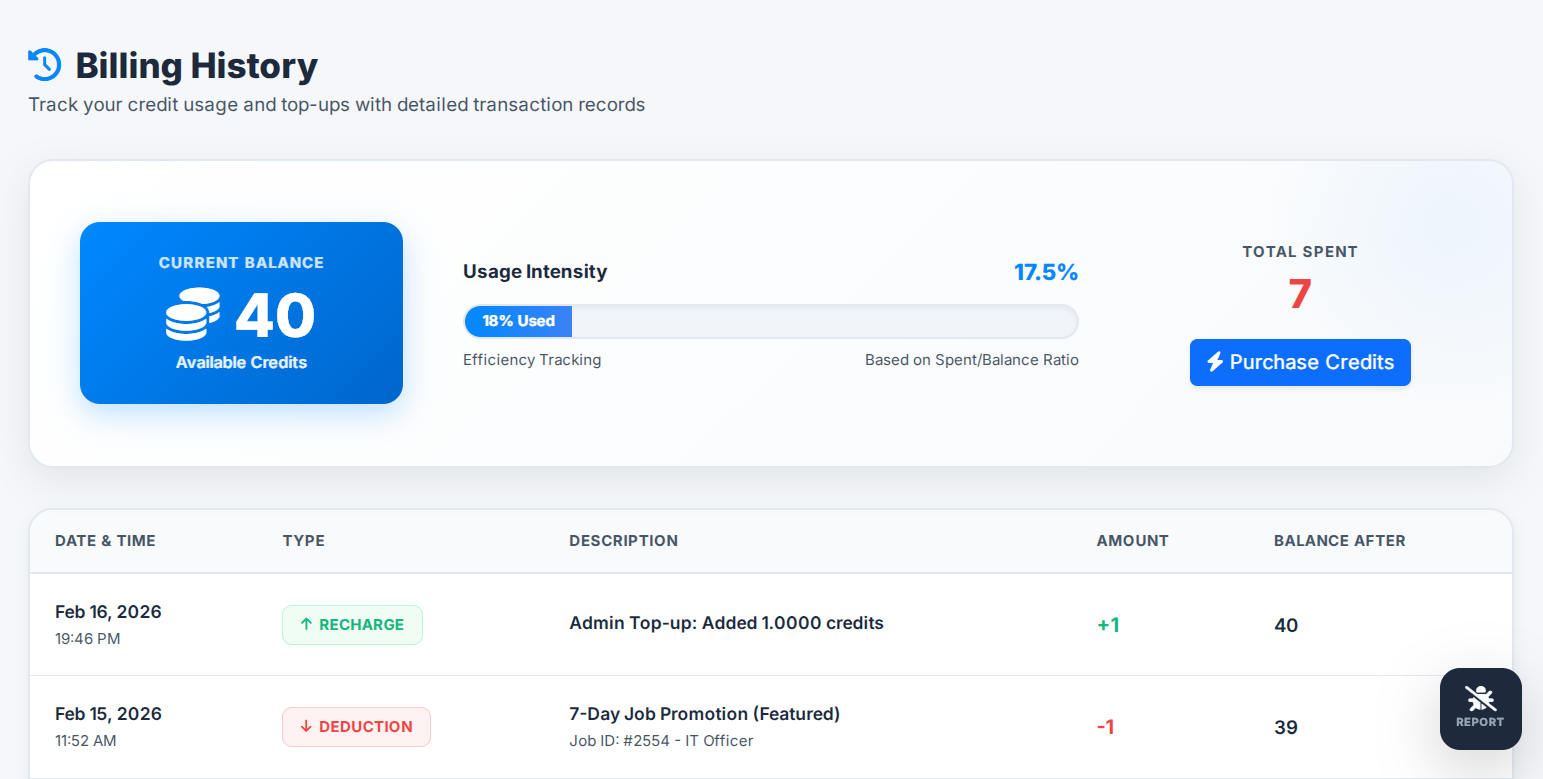Click the lightning bolt inside Purchase Credits button
The image size is (1543, 779).
[1215, 362]
